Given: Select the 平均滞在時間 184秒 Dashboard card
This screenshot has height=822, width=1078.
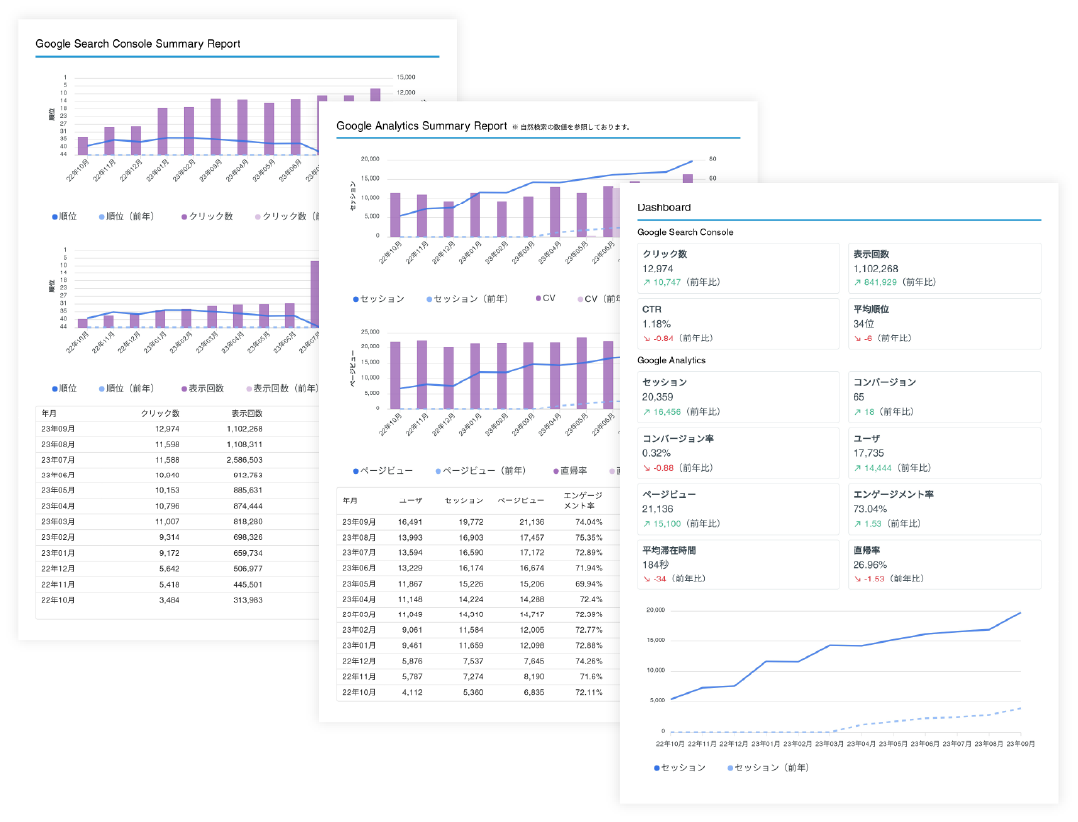Looking at the screenshot, I should click(x=738, y=564).
